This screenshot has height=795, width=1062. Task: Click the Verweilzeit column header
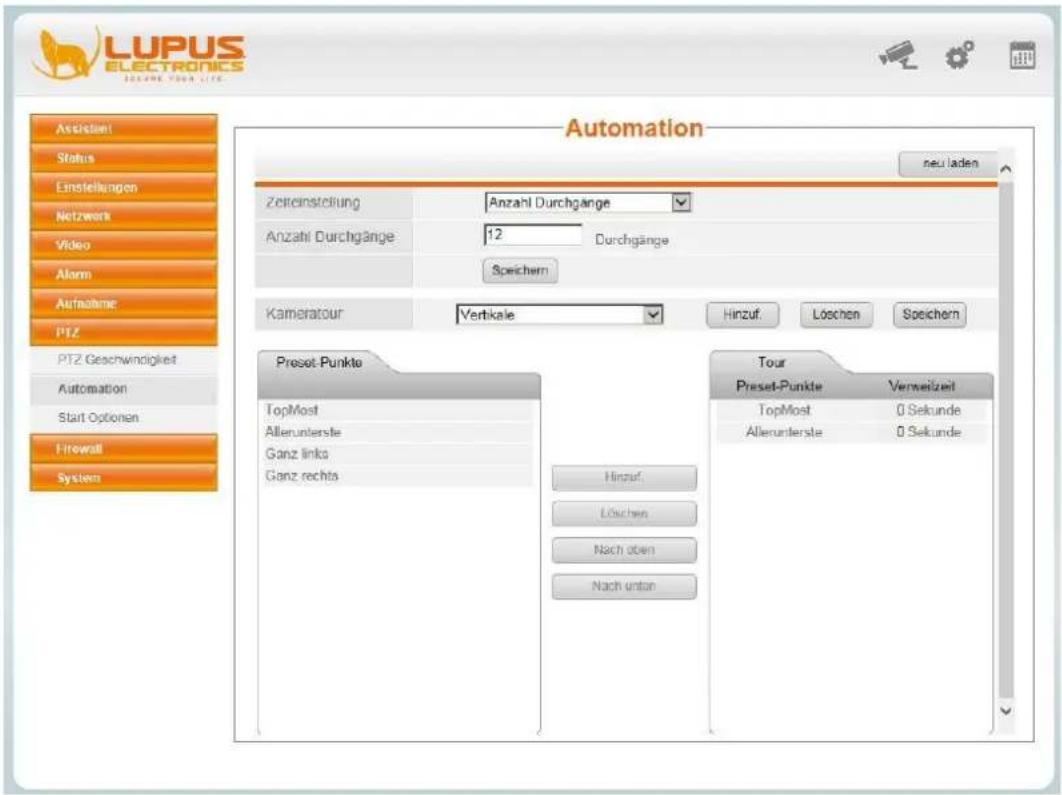pyautogui.click(x=922, y=387)
